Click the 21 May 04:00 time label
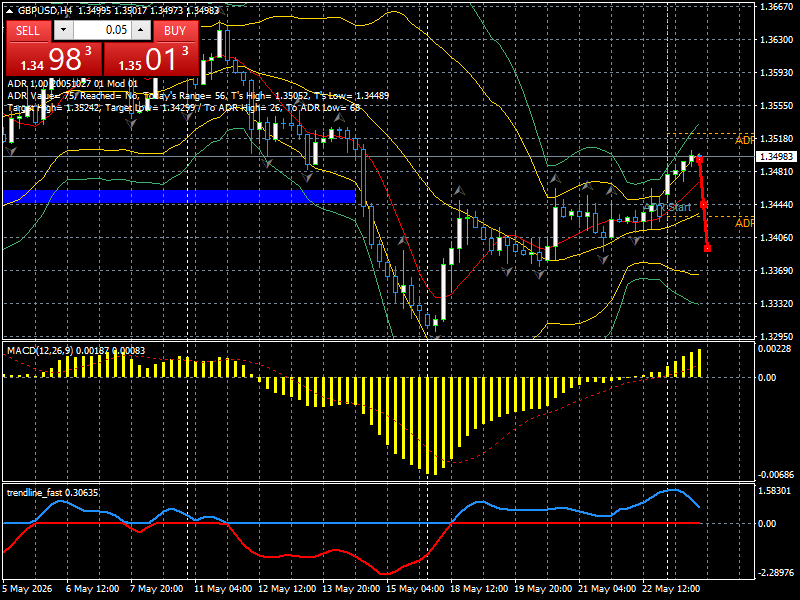 (x=607, y=589)
